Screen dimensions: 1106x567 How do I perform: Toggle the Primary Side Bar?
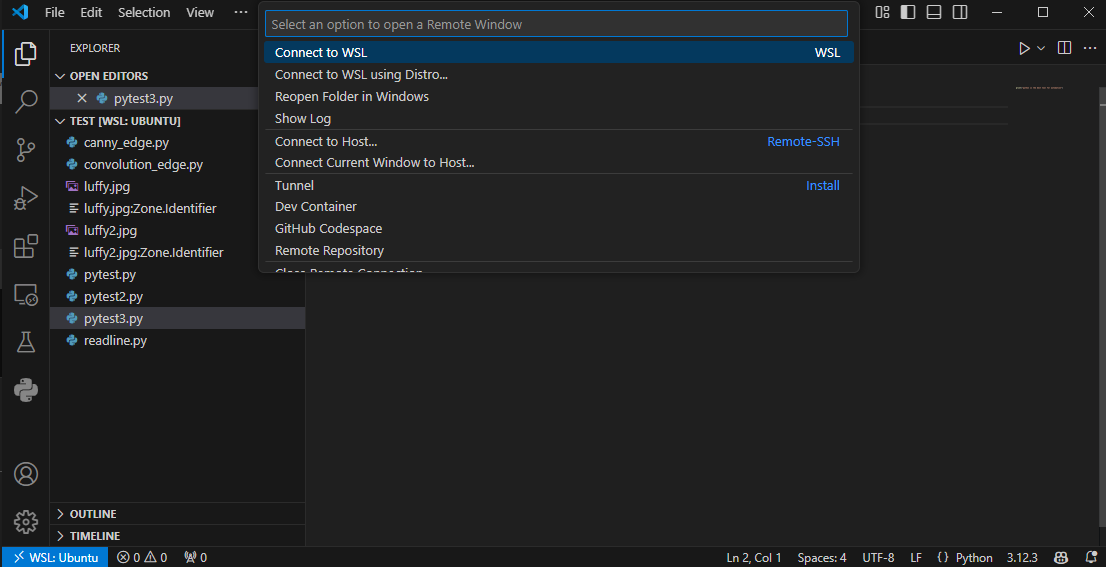pyautogui.click(x=908, y=12)
